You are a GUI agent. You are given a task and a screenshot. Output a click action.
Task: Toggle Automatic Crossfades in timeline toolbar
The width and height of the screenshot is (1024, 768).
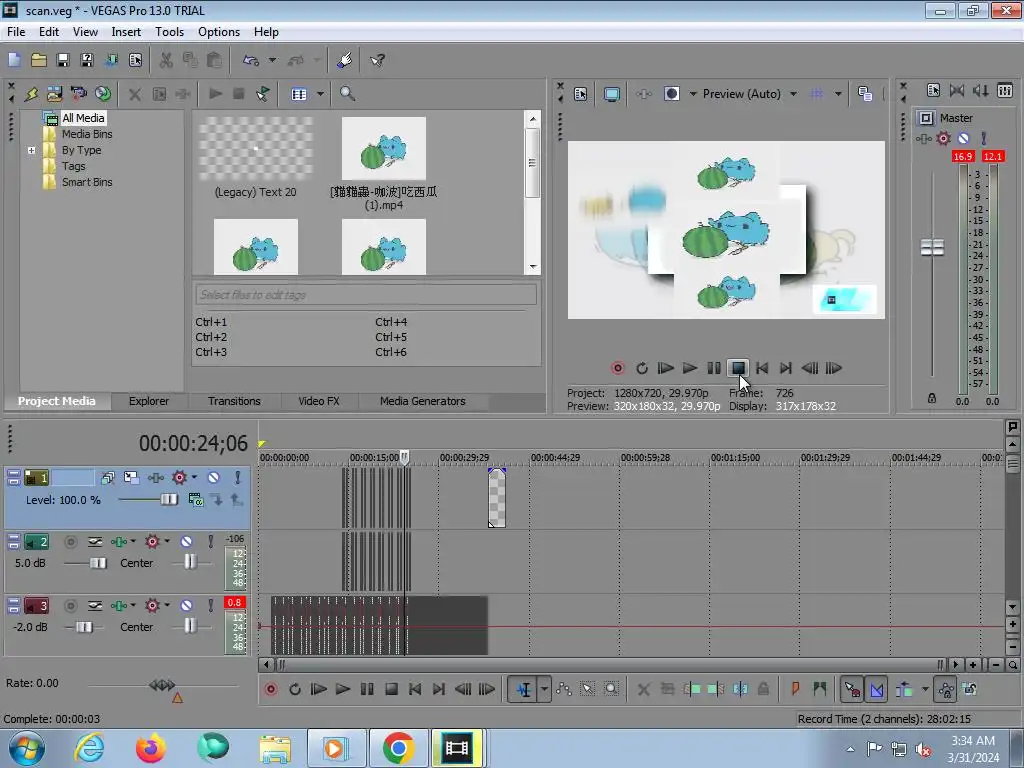[x=876, y=689]
